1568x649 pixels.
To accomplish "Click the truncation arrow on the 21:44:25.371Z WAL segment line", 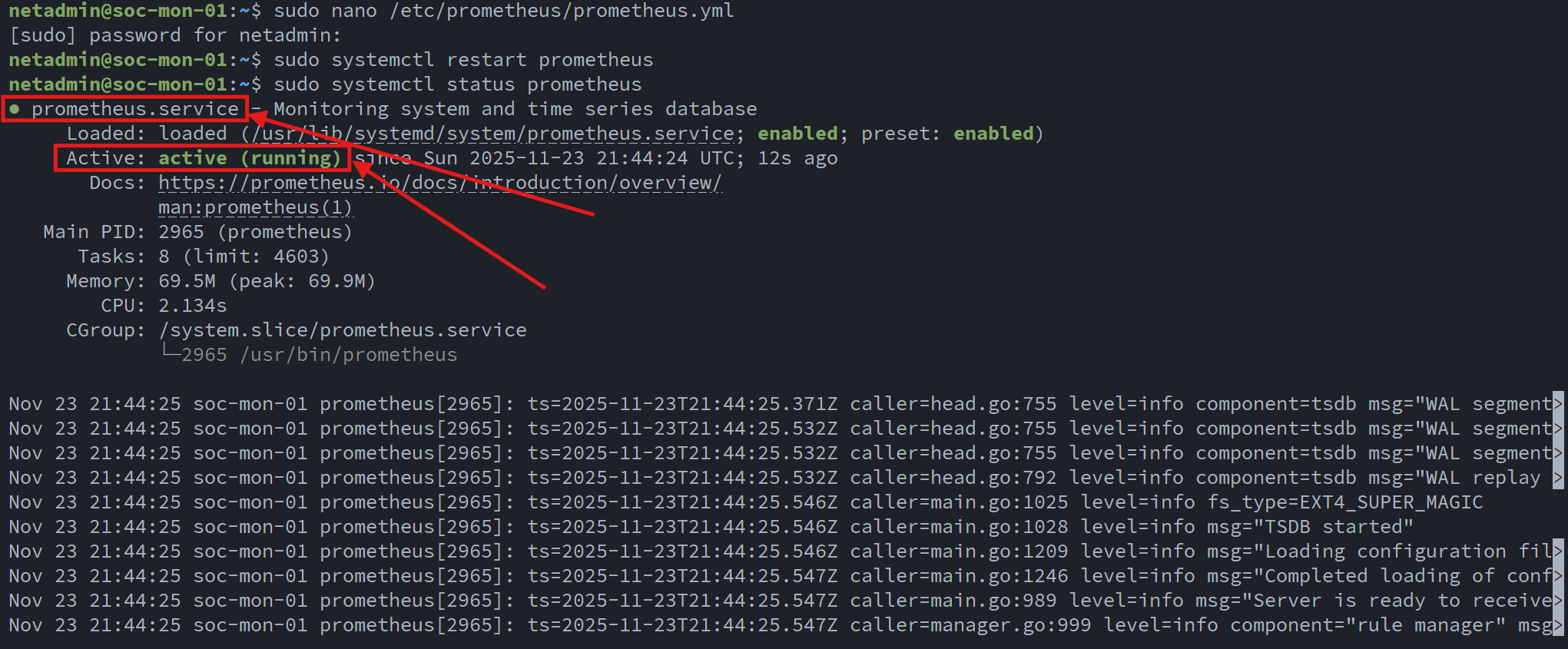I will pyautogui.click(x=1558, y=404).
